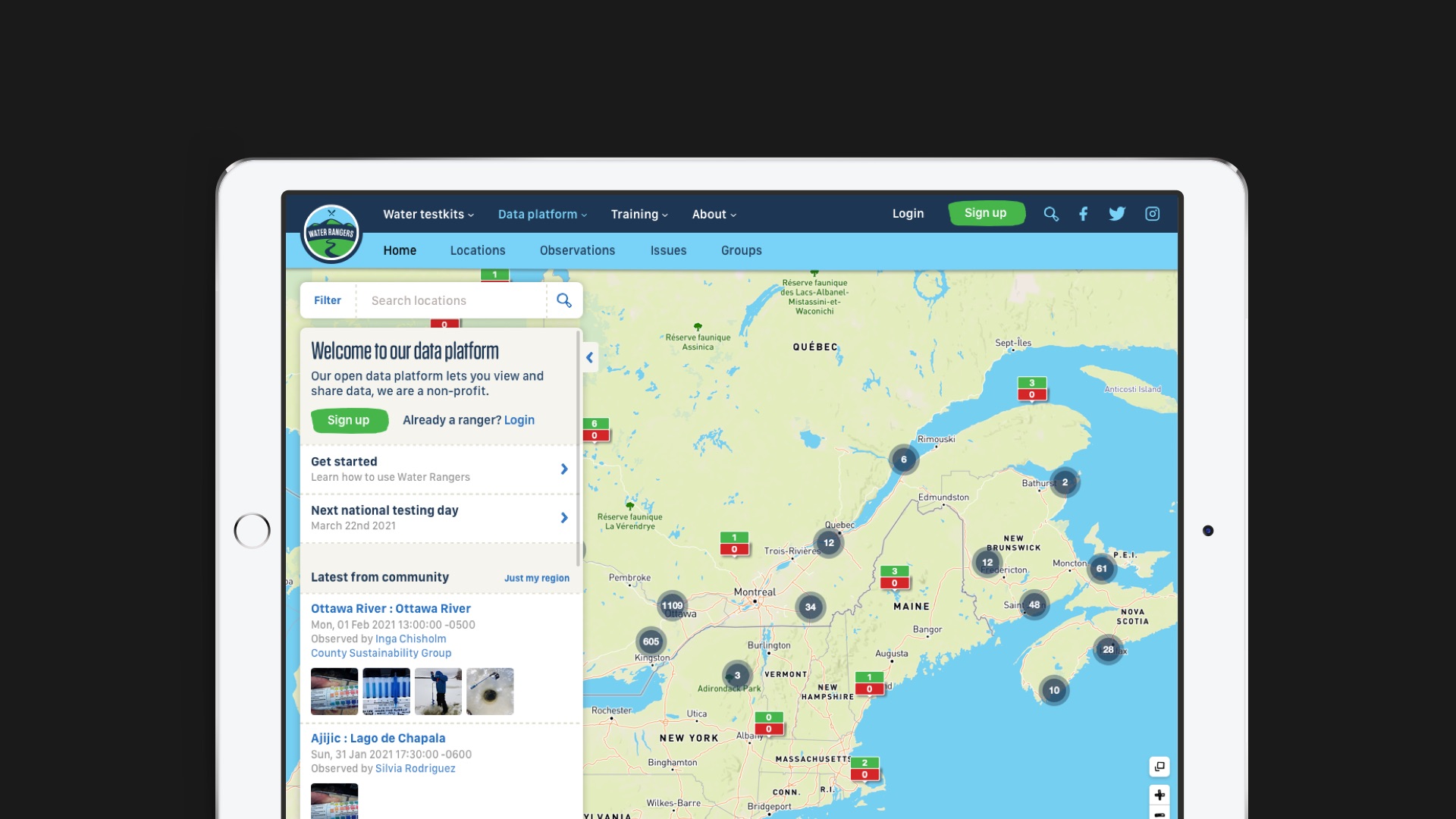Viewport: 1456px width, 819px height.
Task: Click the 1109 cluster marker near Ottawa
Action: pyautogui.click(x=672, y=605)
